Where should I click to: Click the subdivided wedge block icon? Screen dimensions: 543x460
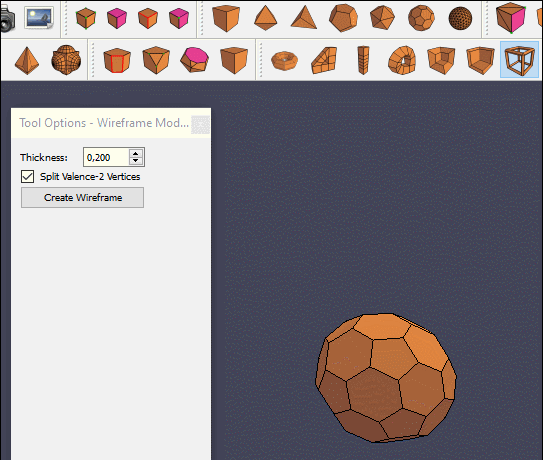(x=324, y=60)
